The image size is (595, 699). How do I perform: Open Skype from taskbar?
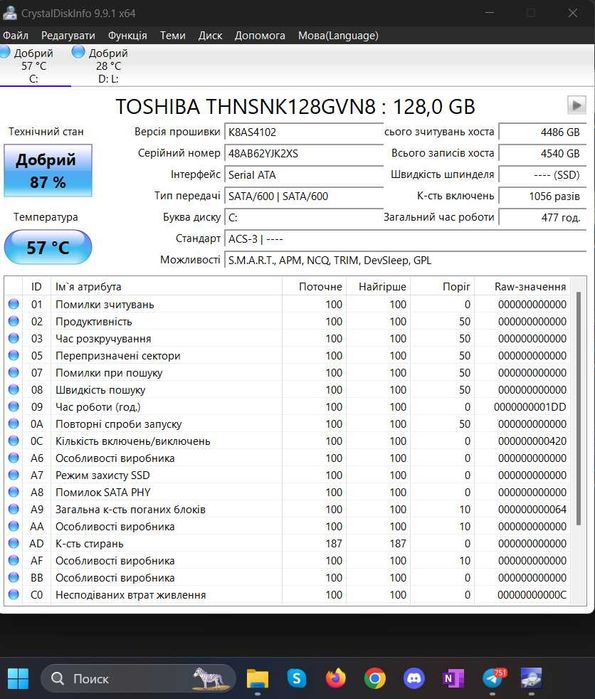296,678
